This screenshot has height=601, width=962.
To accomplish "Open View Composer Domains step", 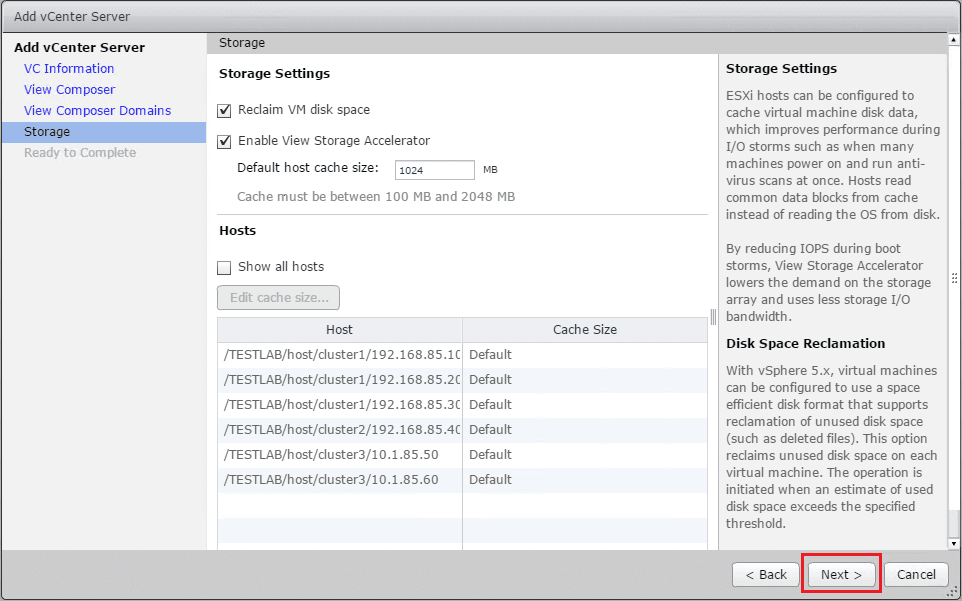I will [x=97, y=111].
